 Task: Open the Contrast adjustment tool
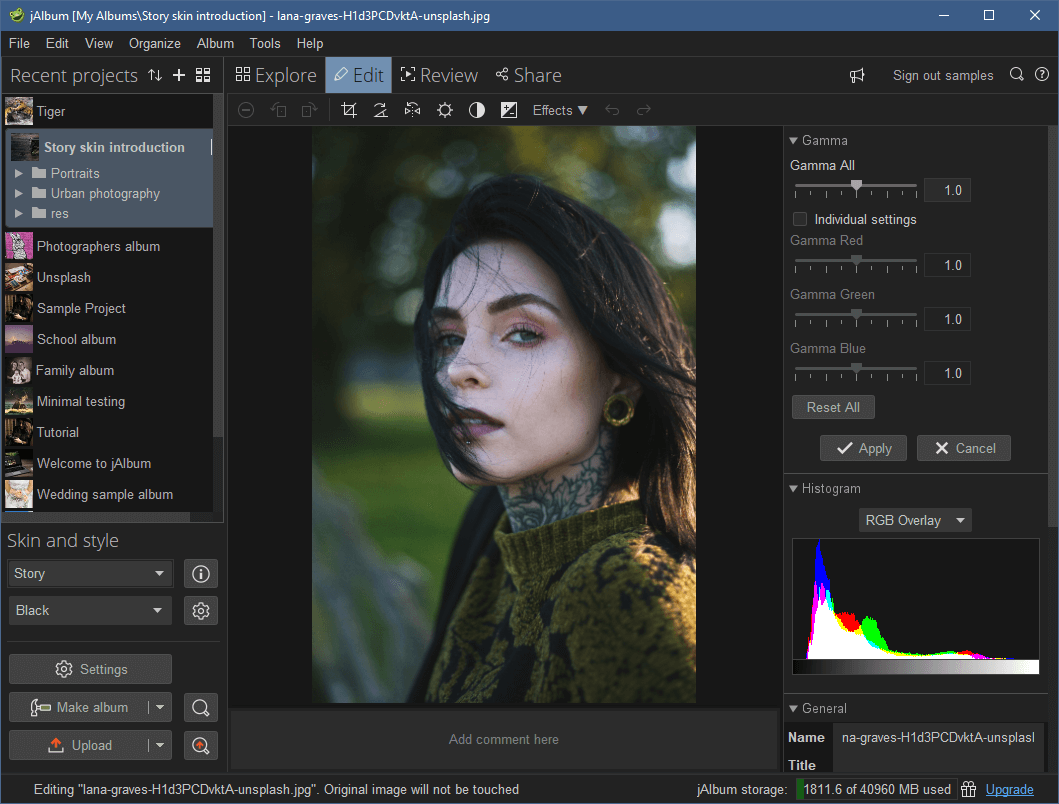(476, 110)
